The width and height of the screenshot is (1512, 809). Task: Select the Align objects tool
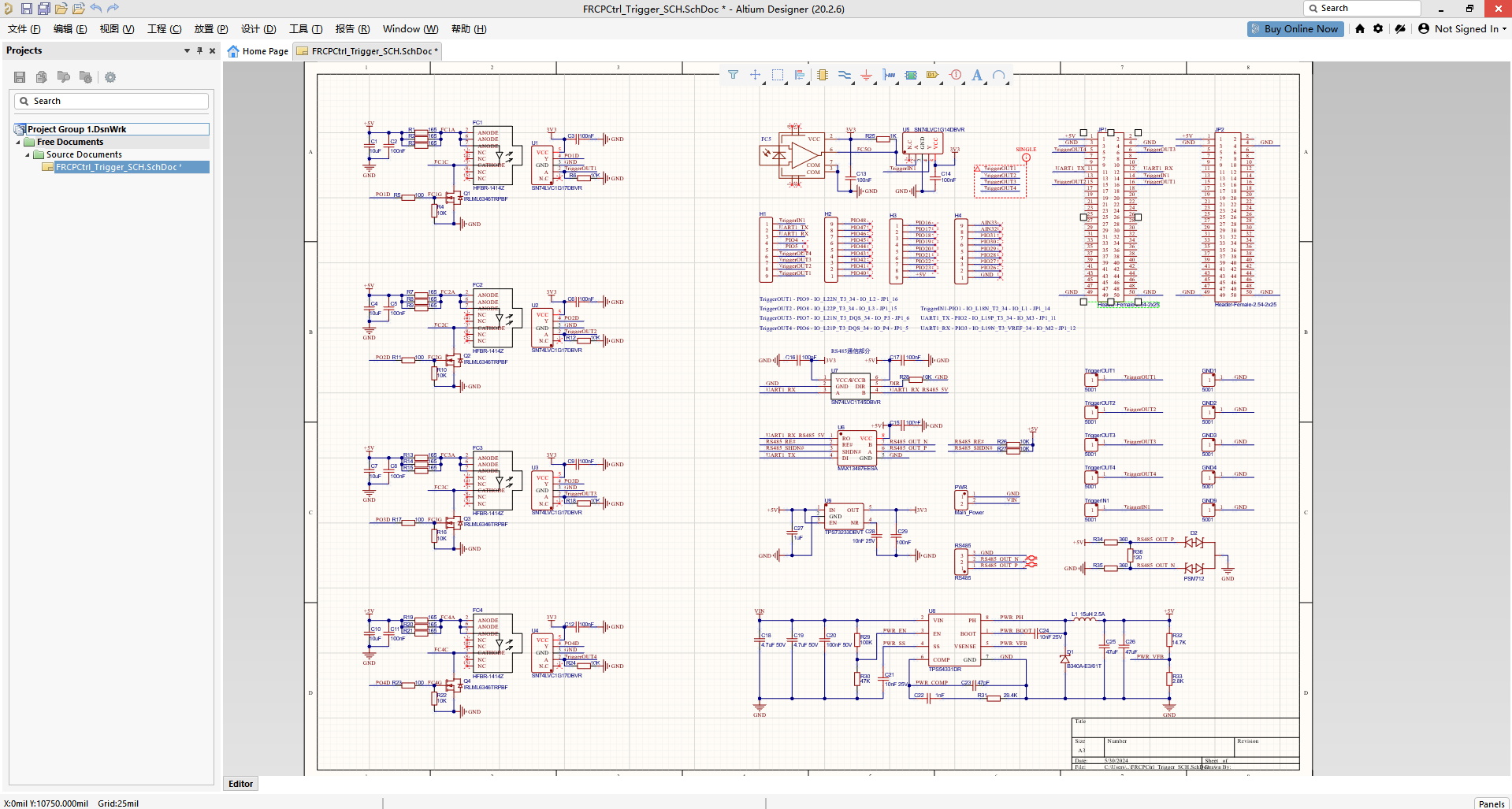click(800, 75)
